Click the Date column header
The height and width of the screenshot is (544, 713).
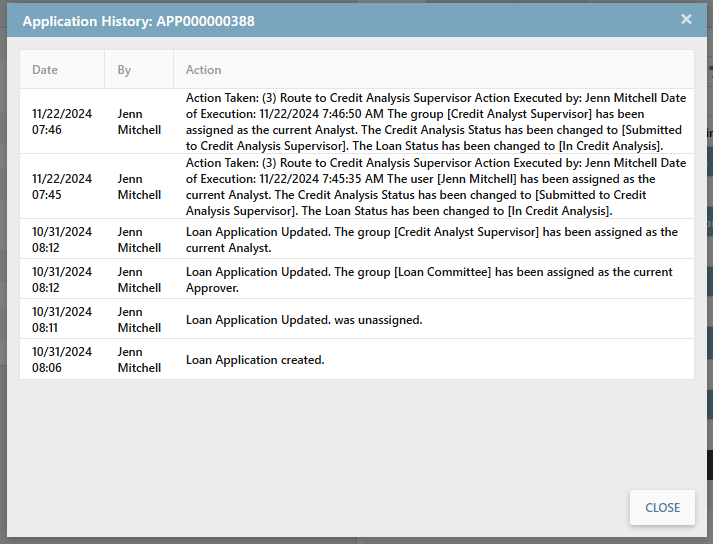tap(45, 70)
